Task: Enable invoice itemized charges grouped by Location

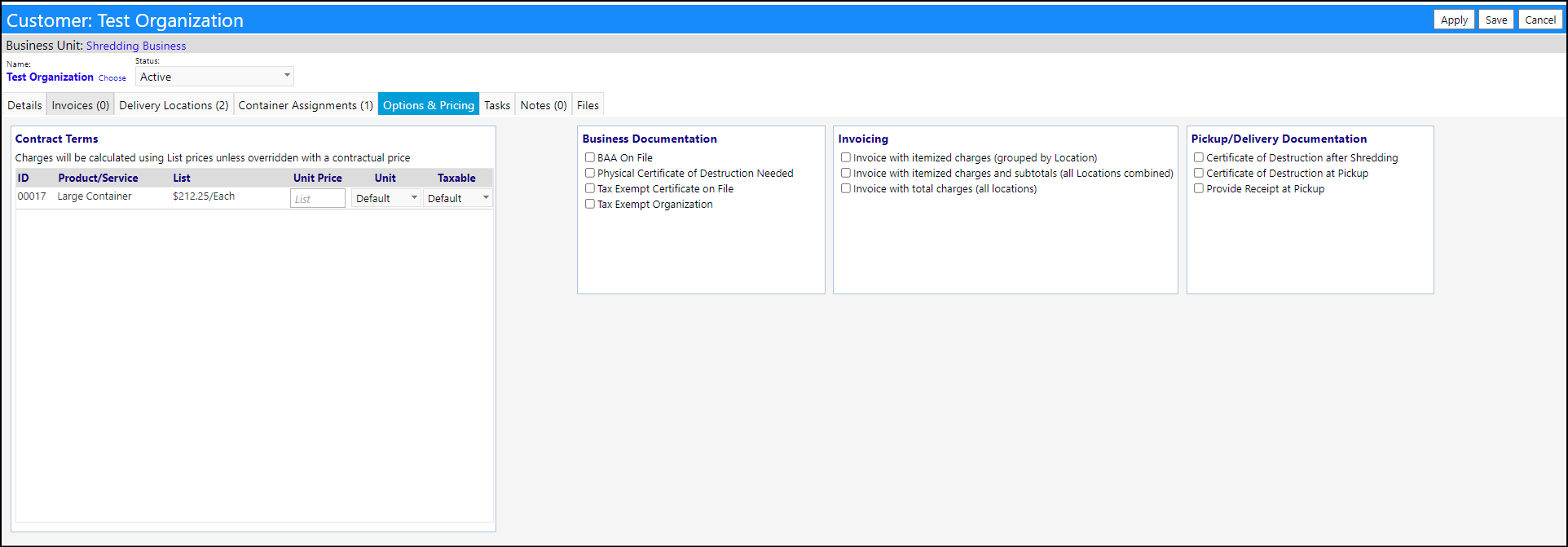Action: [x=846, y=157]
